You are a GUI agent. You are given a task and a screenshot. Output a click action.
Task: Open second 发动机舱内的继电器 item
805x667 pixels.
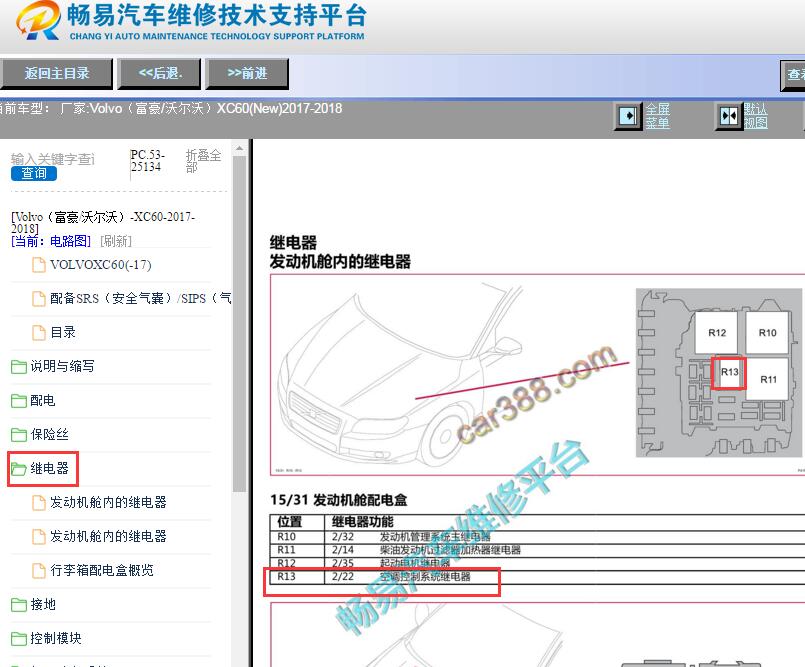(108, 536)
